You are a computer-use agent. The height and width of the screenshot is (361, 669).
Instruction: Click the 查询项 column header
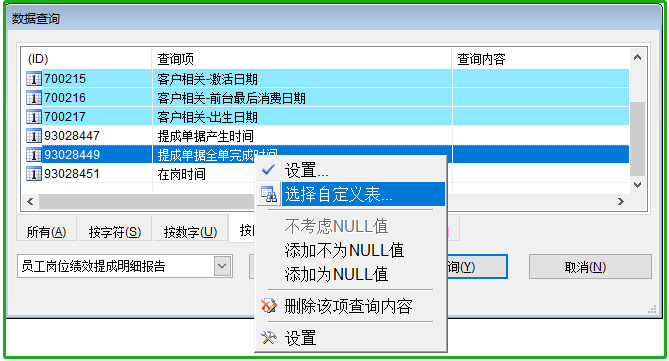tap(302, 59)
